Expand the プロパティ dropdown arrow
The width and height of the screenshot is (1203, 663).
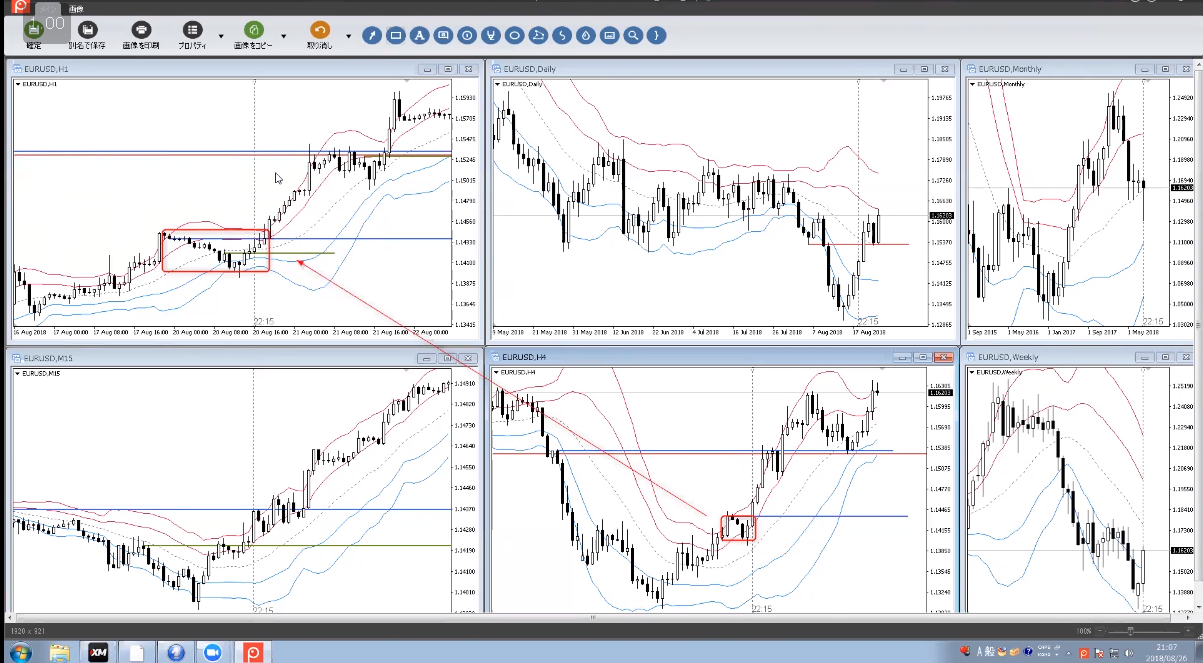point(221,36)
